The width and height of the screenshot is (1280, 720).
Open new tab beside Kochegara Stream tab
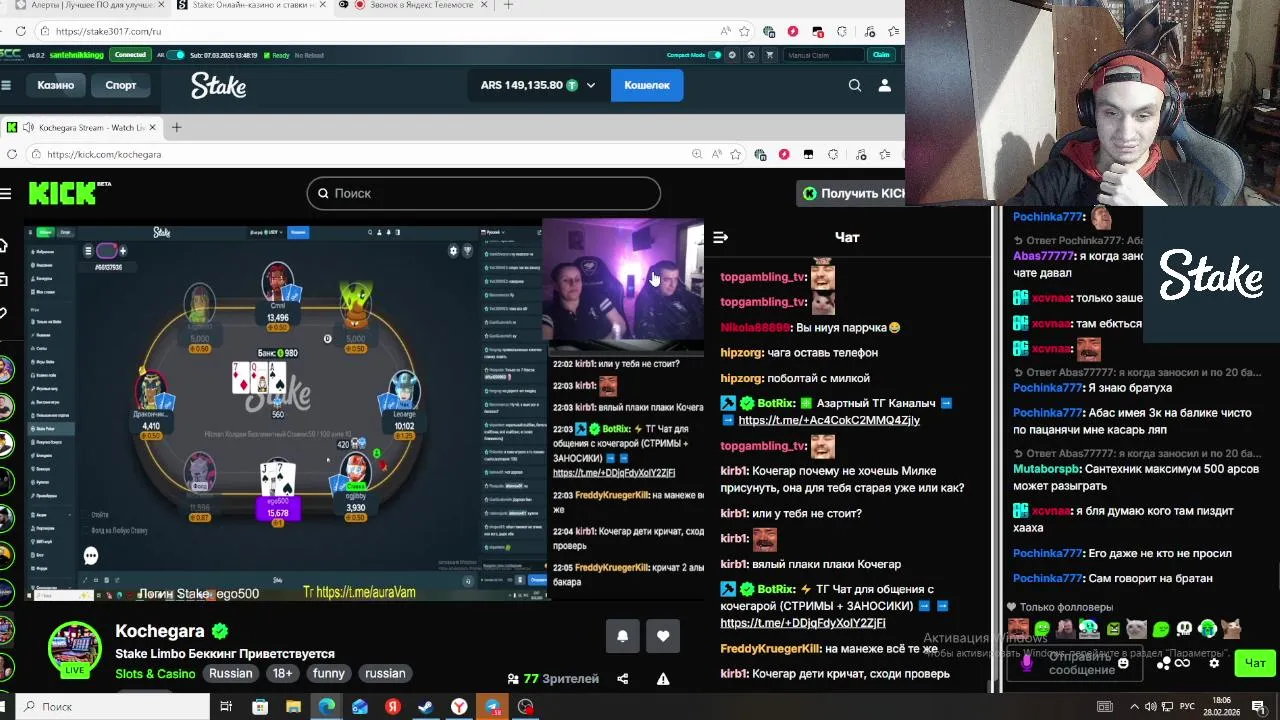pos(176,127)
